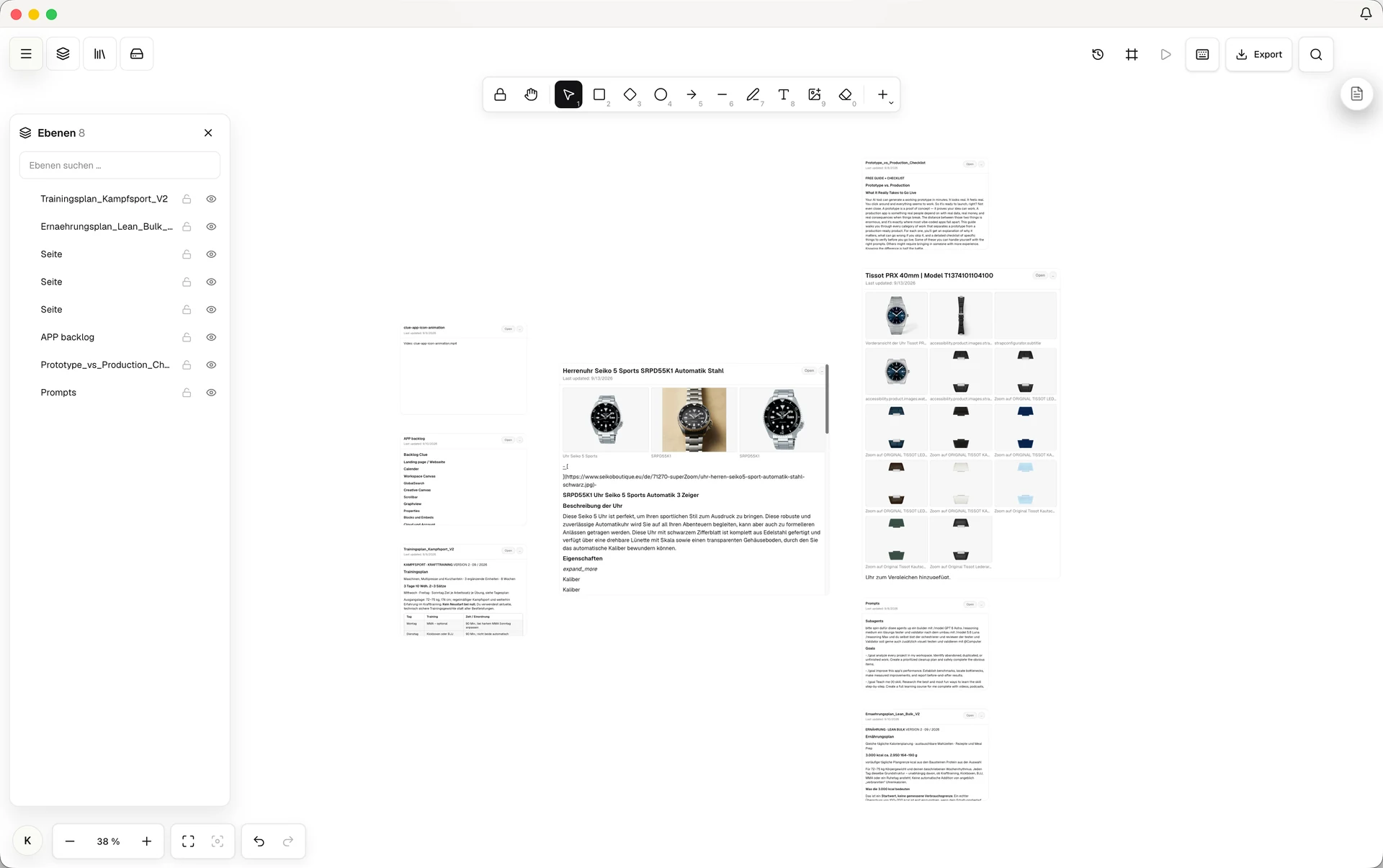Toggle the canvas lock tool
This screenshot has width=1383, height=868.
500,94
